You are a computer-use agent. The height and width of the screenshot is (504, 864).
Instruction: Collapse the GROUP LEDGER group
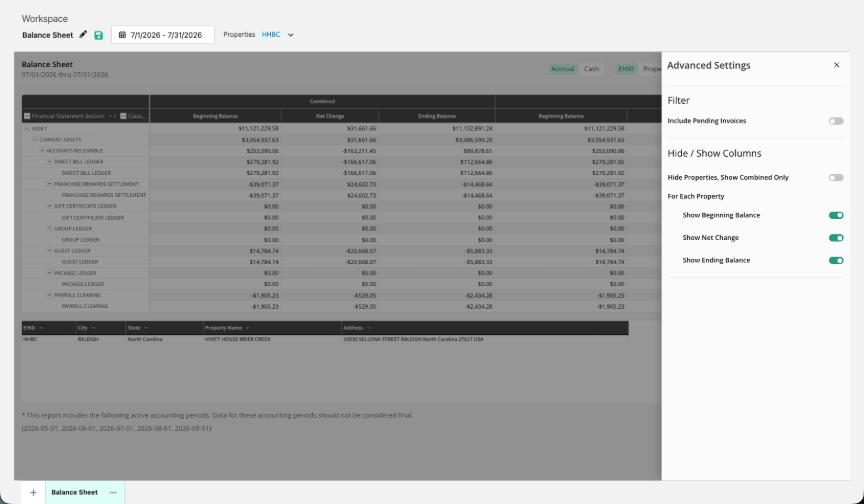[50, 229]
